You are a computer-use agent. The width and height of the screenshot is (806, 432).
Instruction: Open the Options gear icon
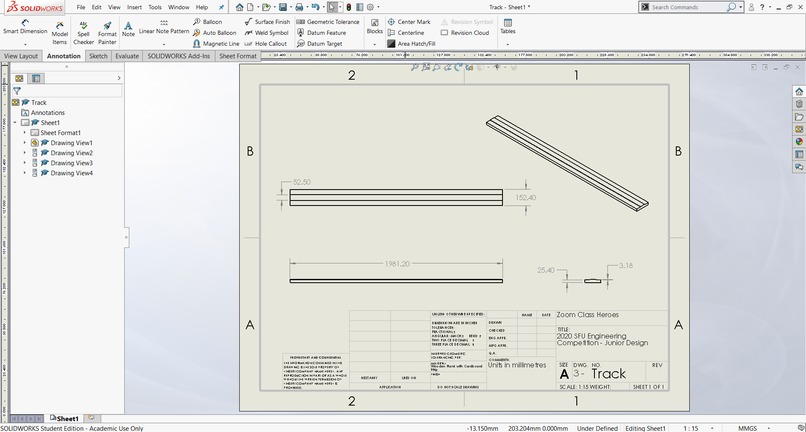pos(370,7)
